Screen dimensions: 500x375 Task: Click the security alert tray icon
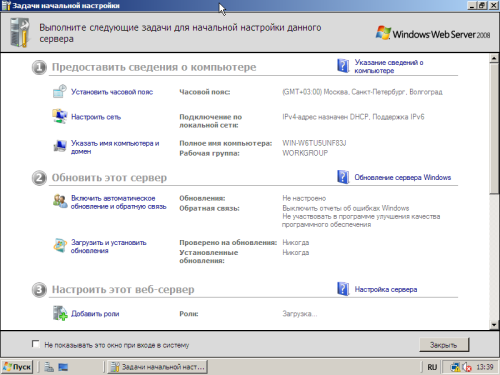[467, 367]
